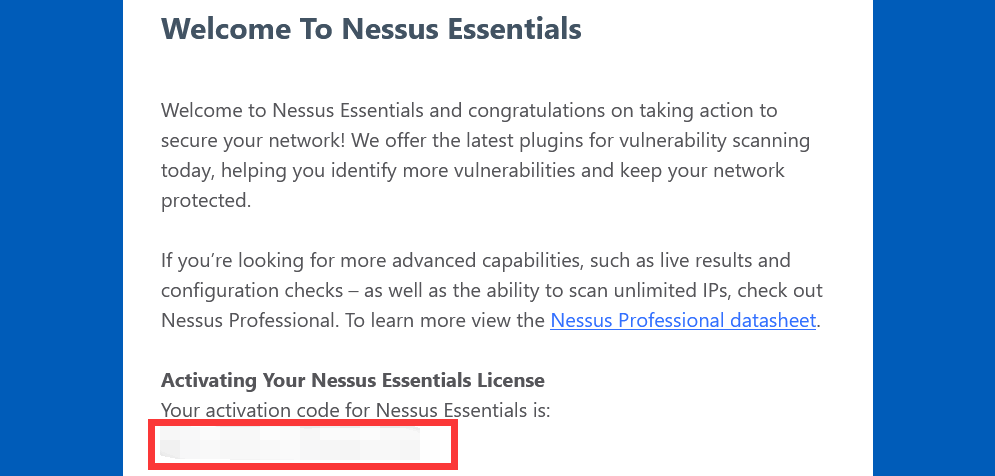Click the word 'protected.' ending the first paragraph
The height and width of the screenshot is (476, 995).
(x=206, y=201)
